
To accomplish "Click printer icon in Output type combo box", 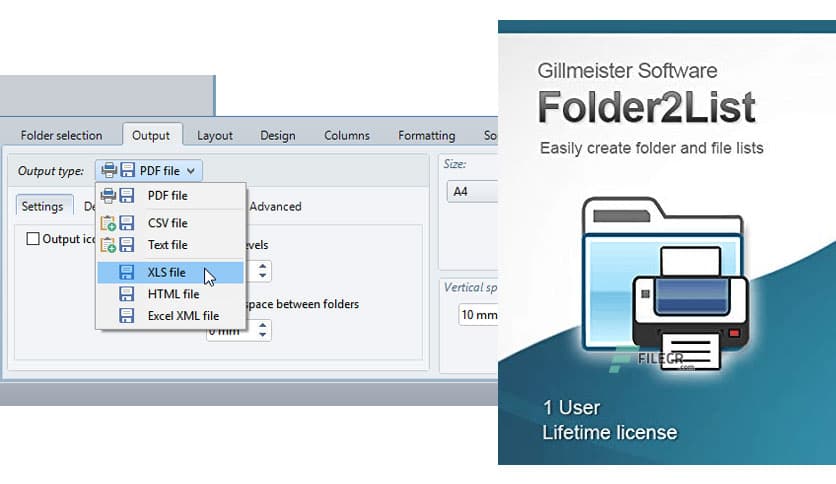I will [x=109, y=170].
